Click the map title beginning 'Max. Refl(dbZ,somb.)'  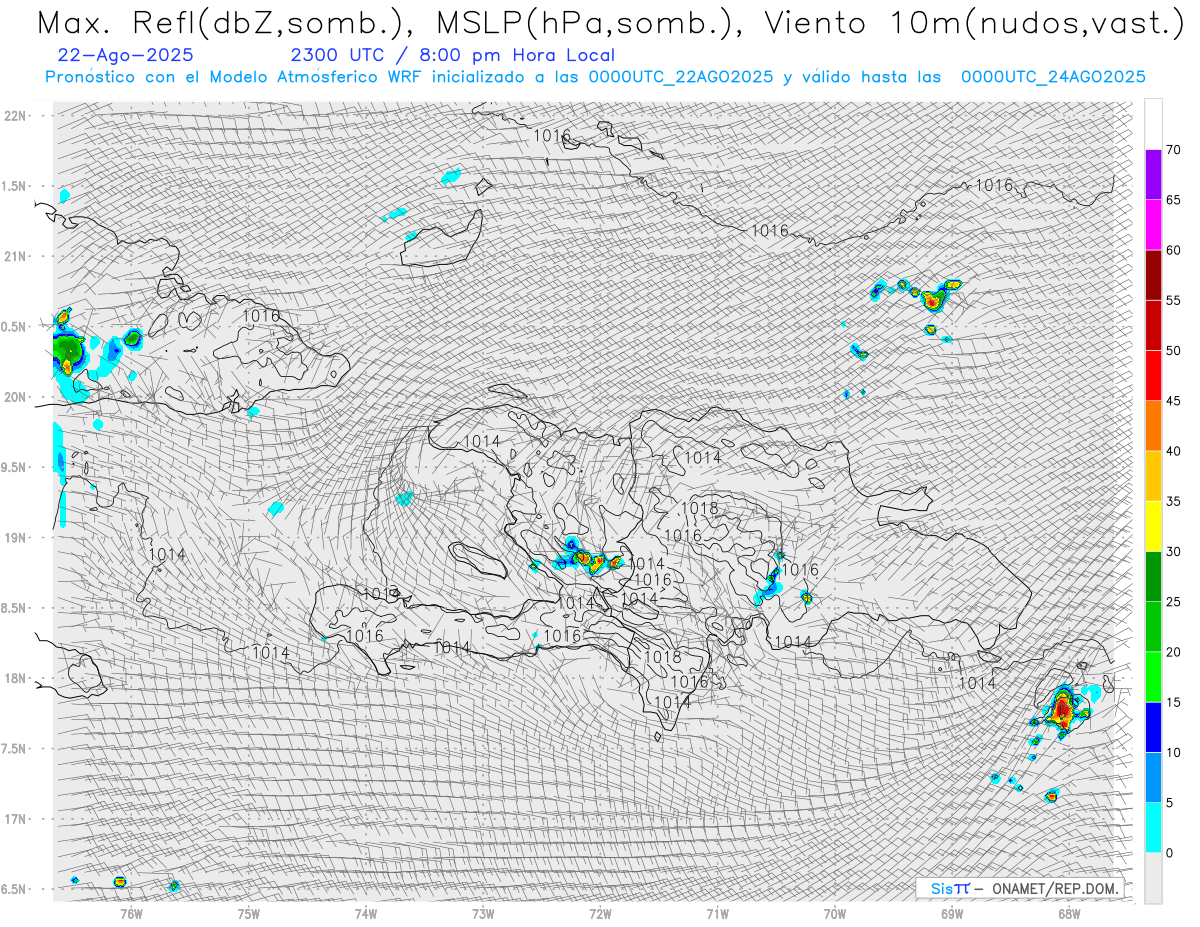(x=609, y=23)
